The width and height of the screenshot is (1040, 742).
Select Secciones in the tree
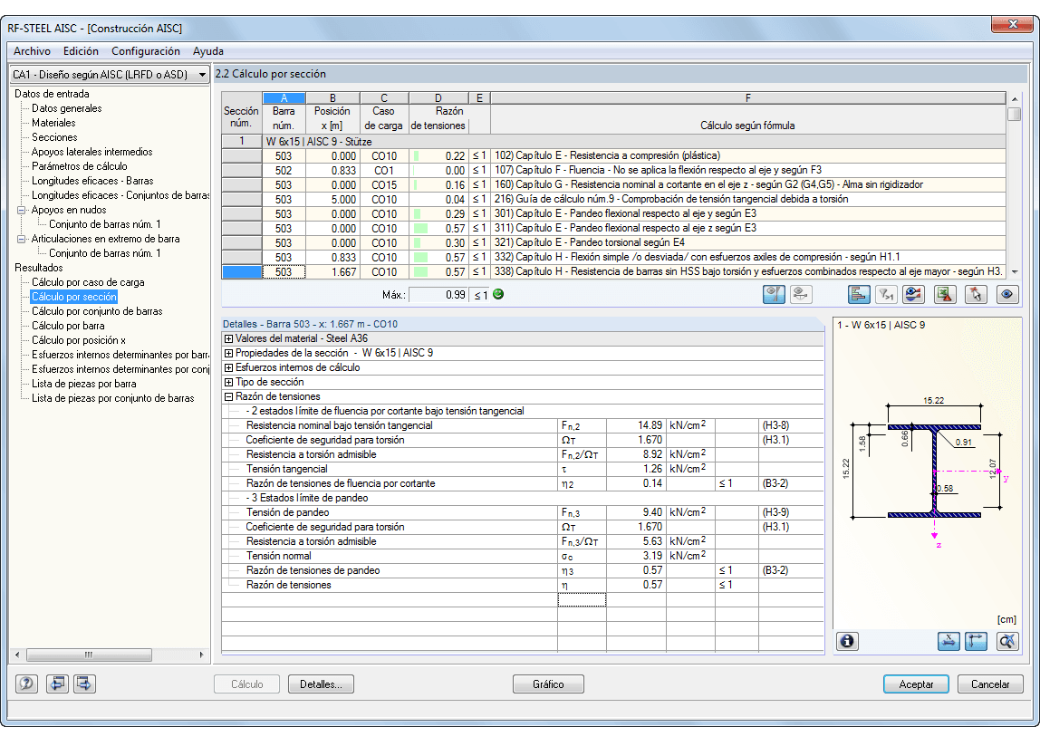pos(54,137)
